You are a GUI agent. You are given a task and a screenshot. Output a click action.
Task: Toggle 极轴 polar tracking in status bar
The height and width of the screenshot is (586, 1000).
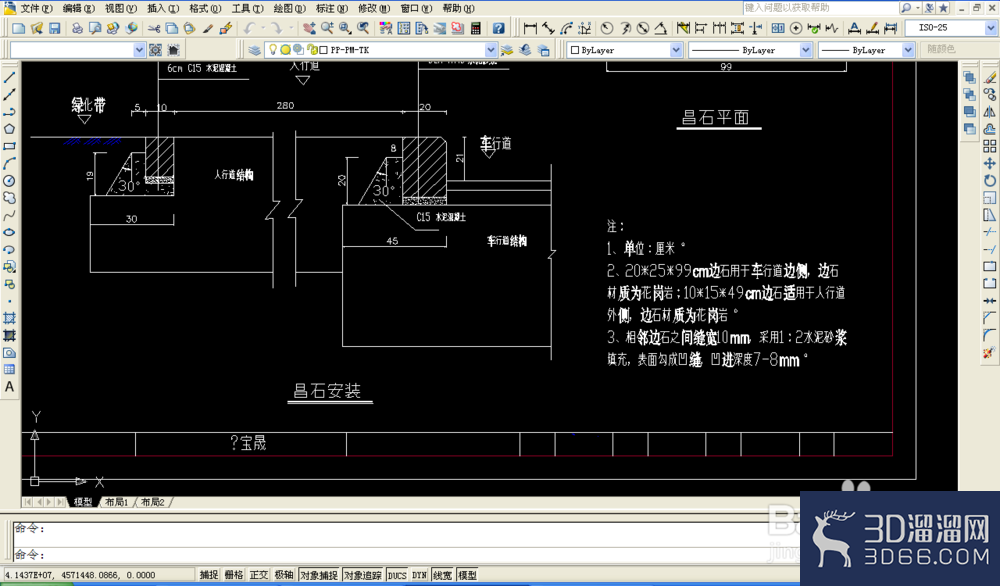[x=284, y=575]
